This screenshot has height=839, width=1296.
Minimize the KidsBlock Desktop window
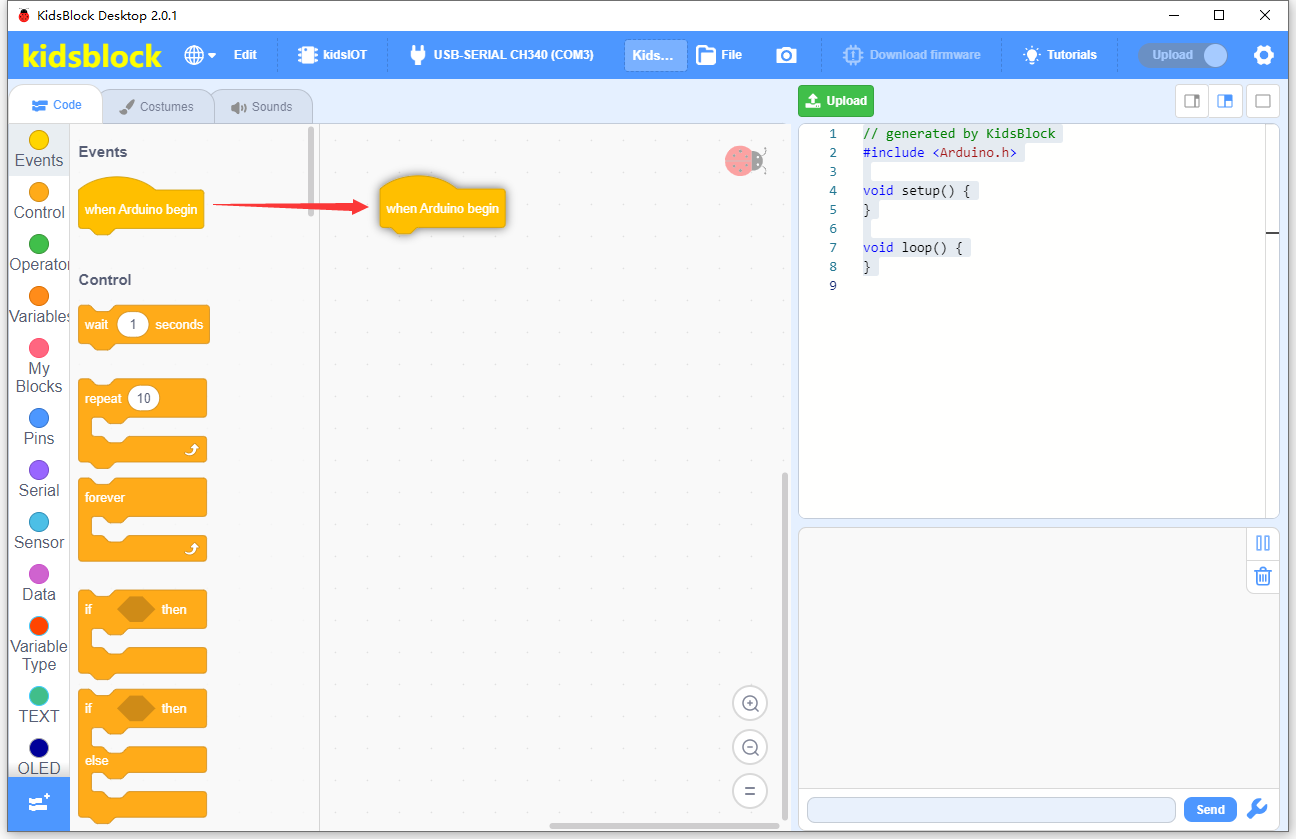pyautogui.click(x=1172, y=15)
